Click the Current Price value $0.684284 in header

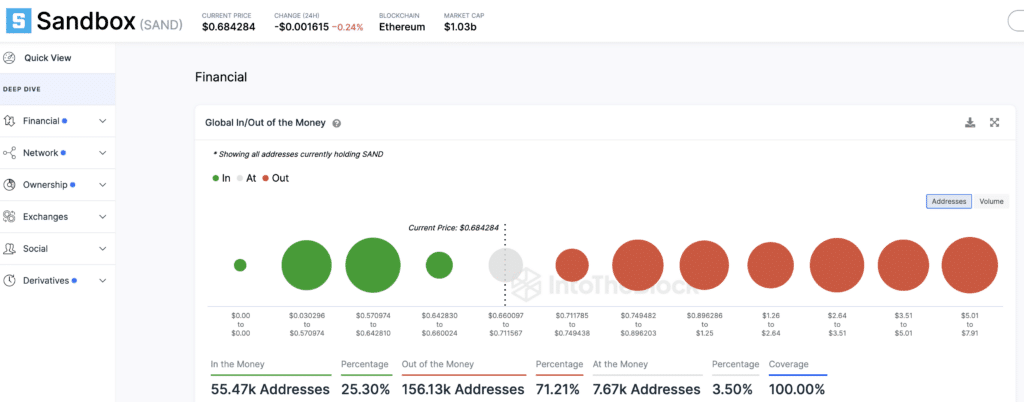tap(229, 27)
